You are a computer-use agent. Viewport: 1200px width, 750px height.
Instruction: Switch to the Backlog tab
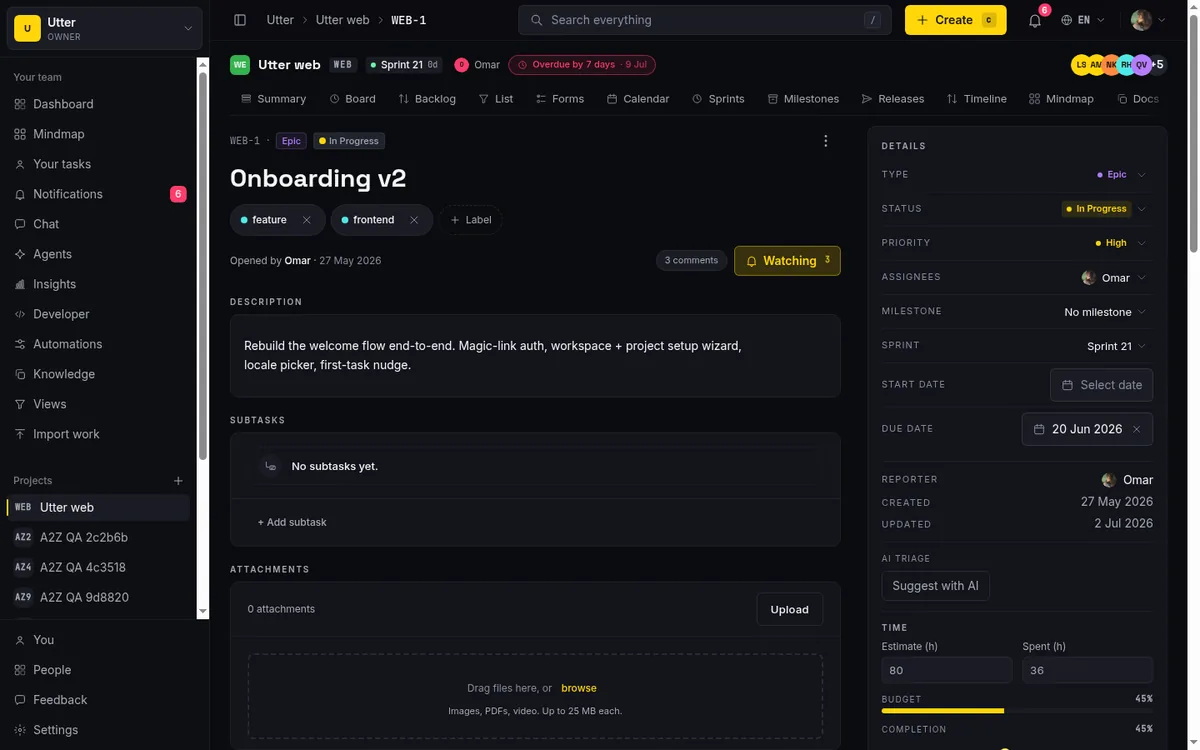[x=427, y=99]
